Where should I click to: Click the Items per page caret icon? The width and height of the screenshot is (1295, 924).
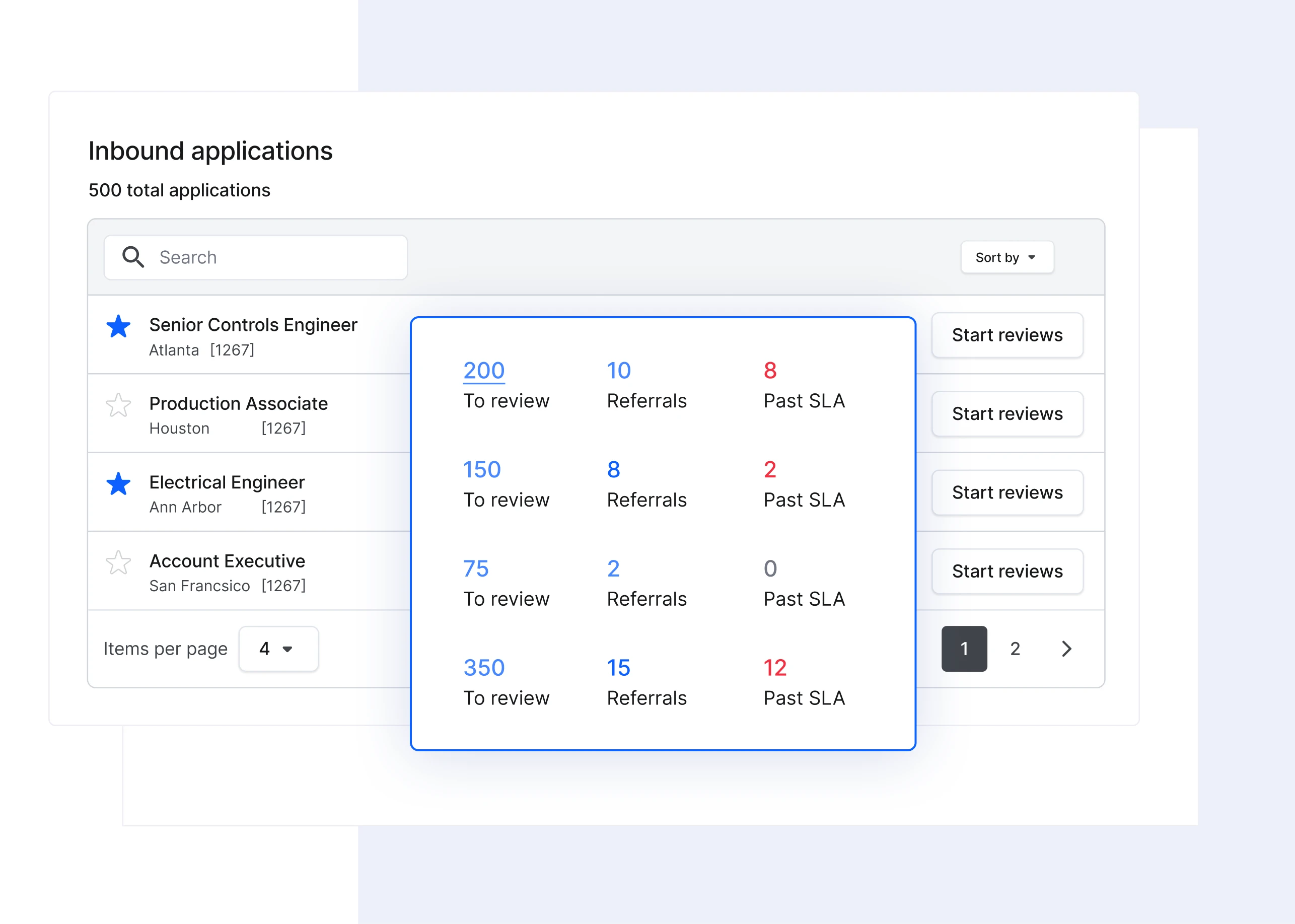(289, 649)
